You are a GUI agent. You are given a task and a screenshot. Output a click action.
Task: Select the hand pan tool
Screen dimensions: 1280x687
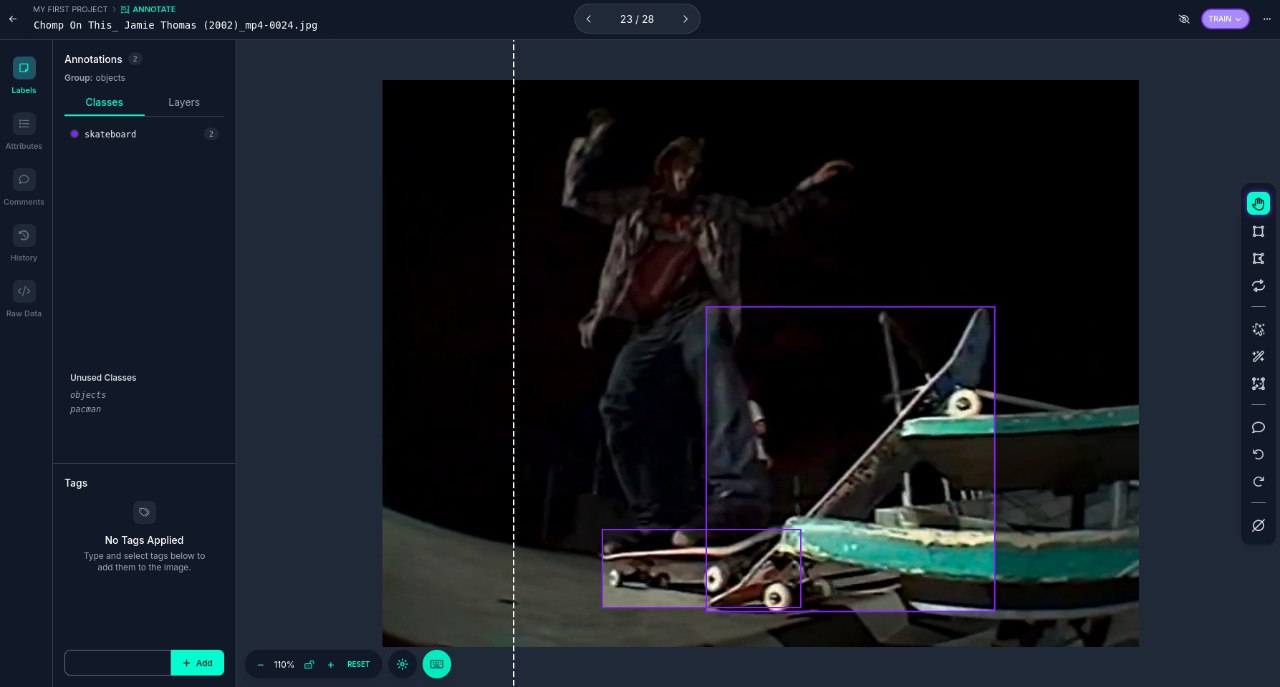tap(1258, 204)
